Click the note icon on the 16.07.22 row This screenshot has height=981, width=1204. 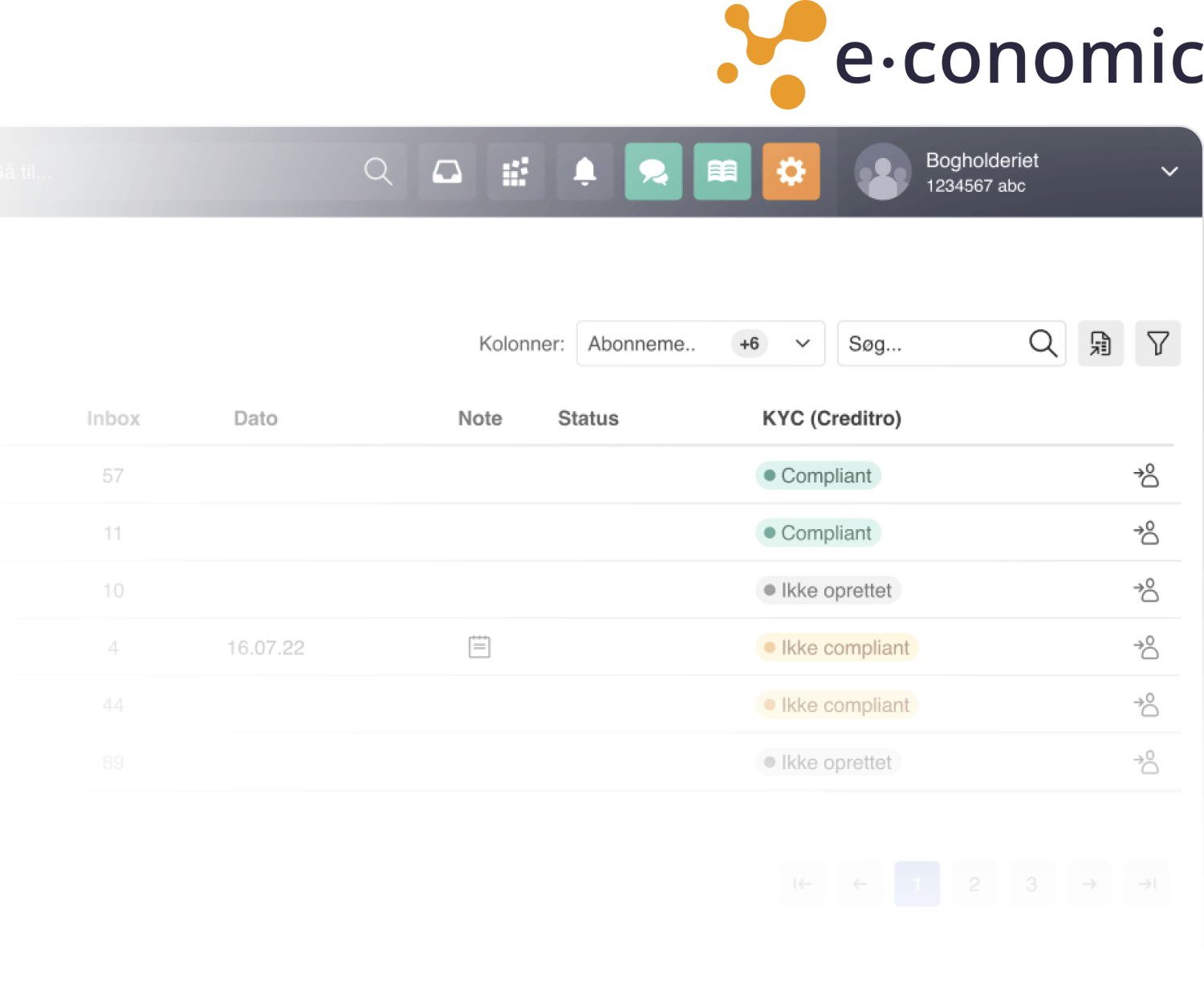[479, 647]
